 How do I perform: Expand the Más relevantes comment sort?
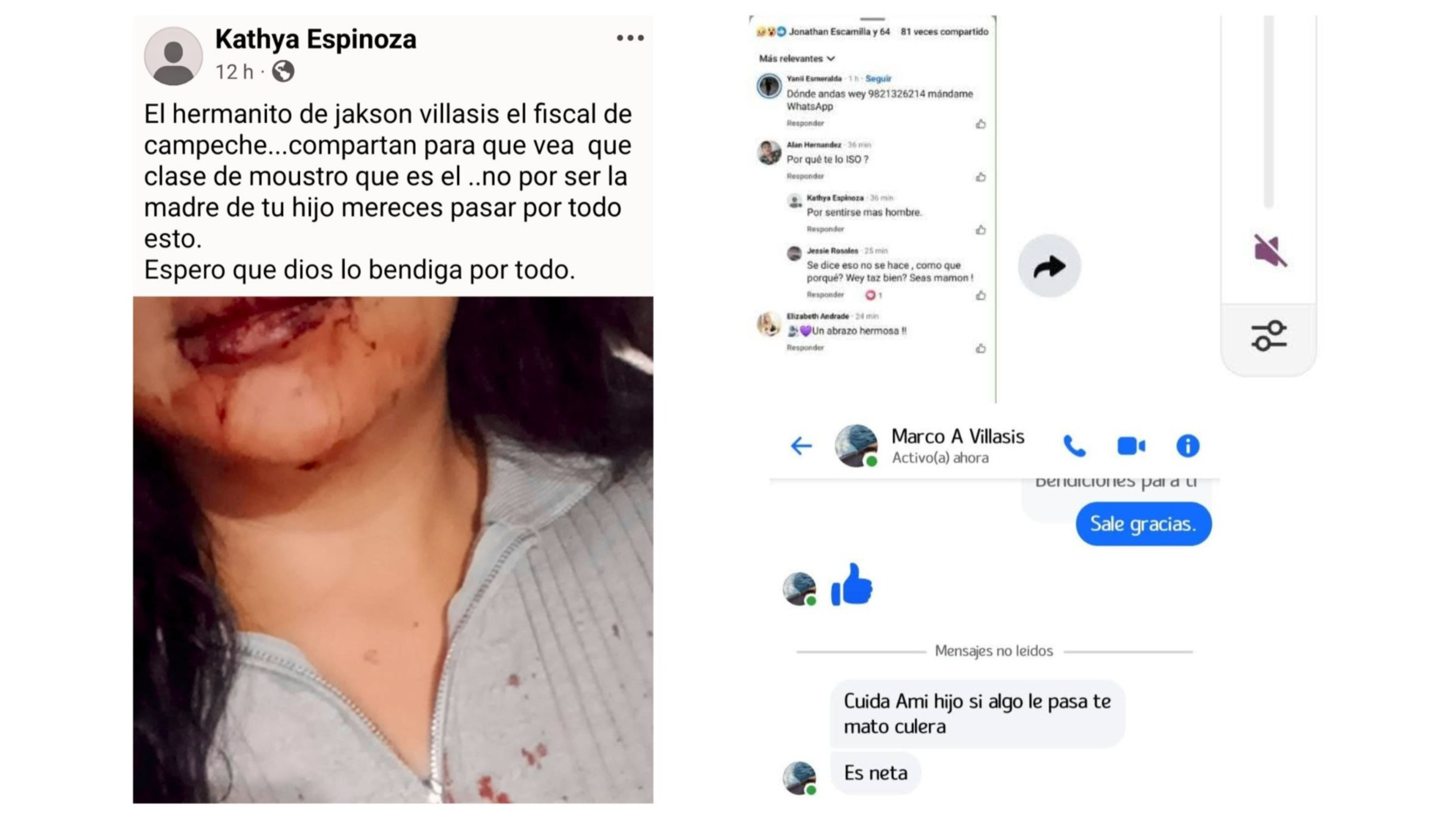tap(797, 58)
